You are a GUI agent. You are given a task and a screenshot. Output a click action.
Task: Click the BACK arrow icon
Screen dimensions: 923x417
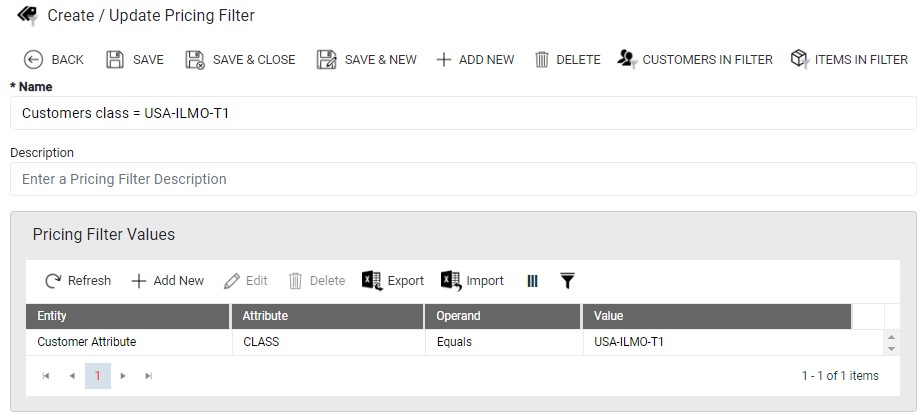coord(34,59)
